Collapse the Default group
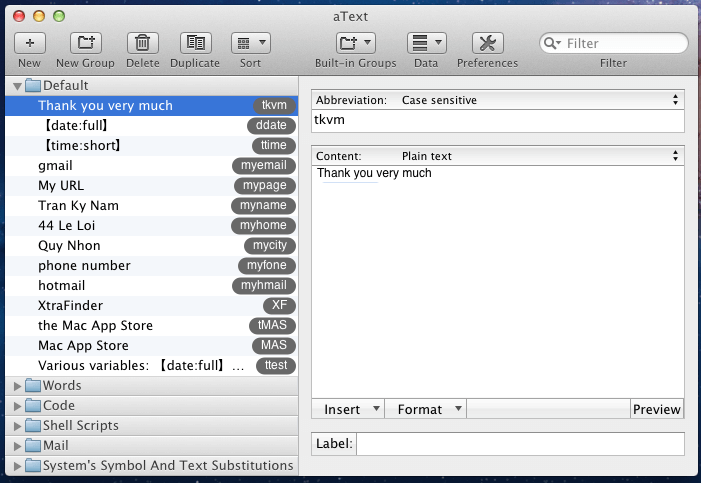 click(17, 86)
